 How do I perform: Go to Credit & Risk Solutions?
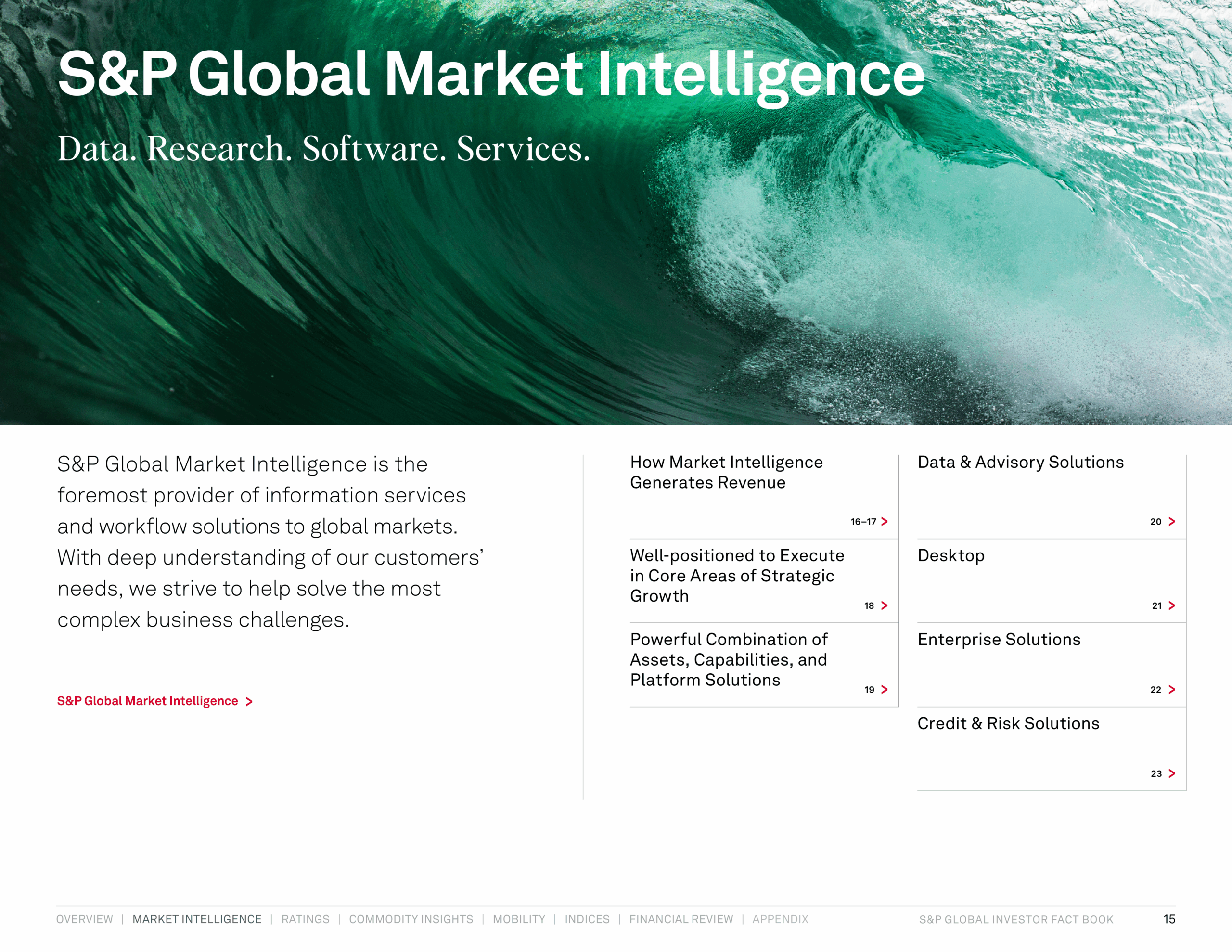1008,723
